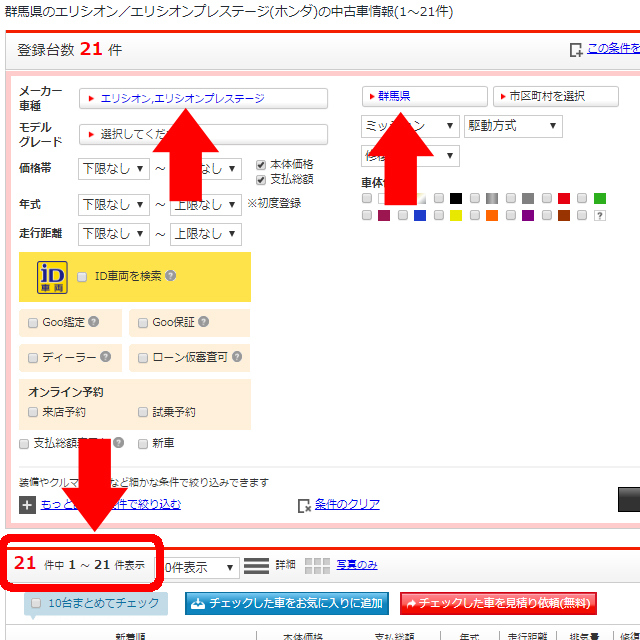
Task: Check the 10台まとめてチェック checkbox
Action: [36, 603]
